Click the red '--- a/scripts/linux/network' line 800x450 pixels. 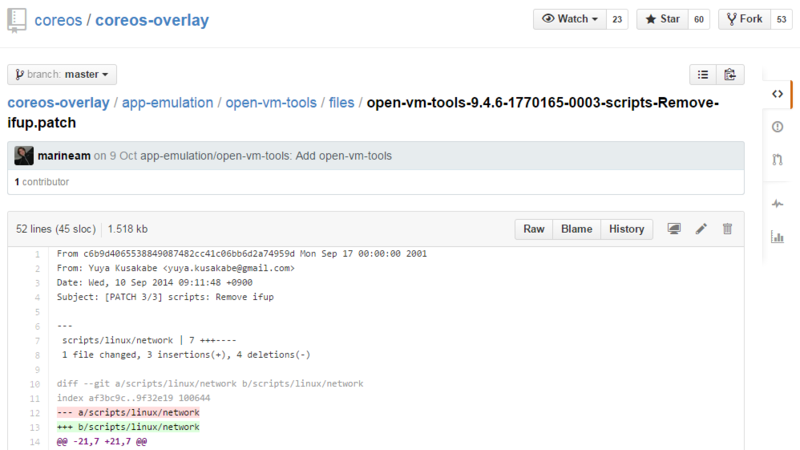tap(128, 412)
